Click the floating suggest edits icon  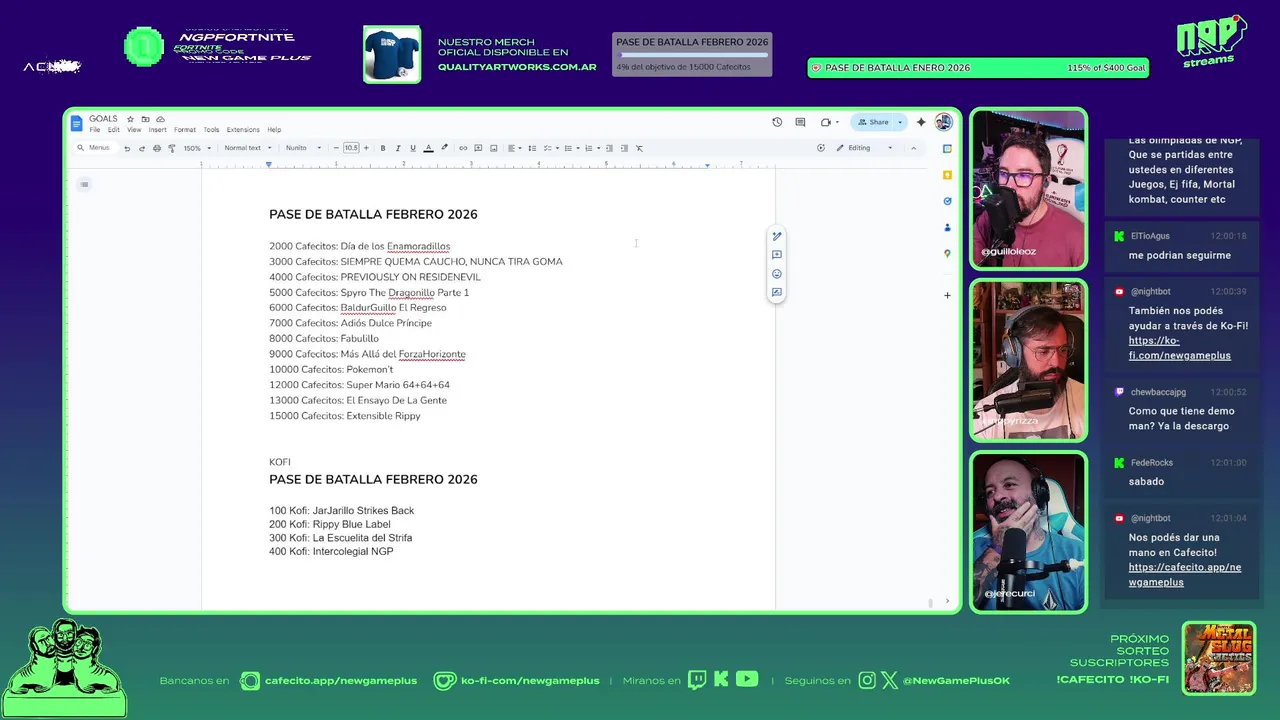[x=776, y=293]
